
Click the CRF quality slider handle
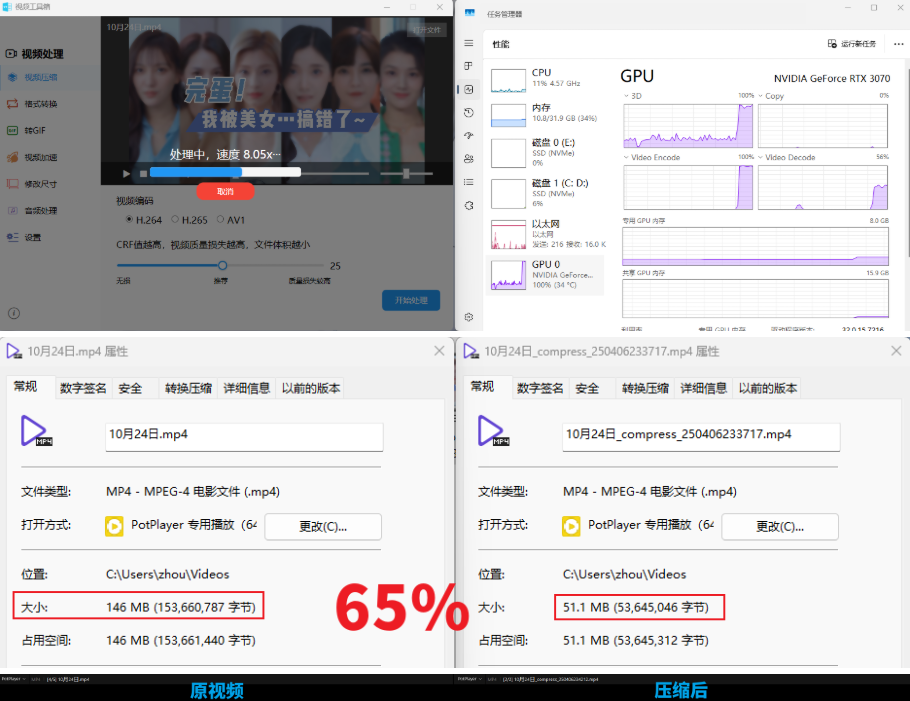coord(223,265)
